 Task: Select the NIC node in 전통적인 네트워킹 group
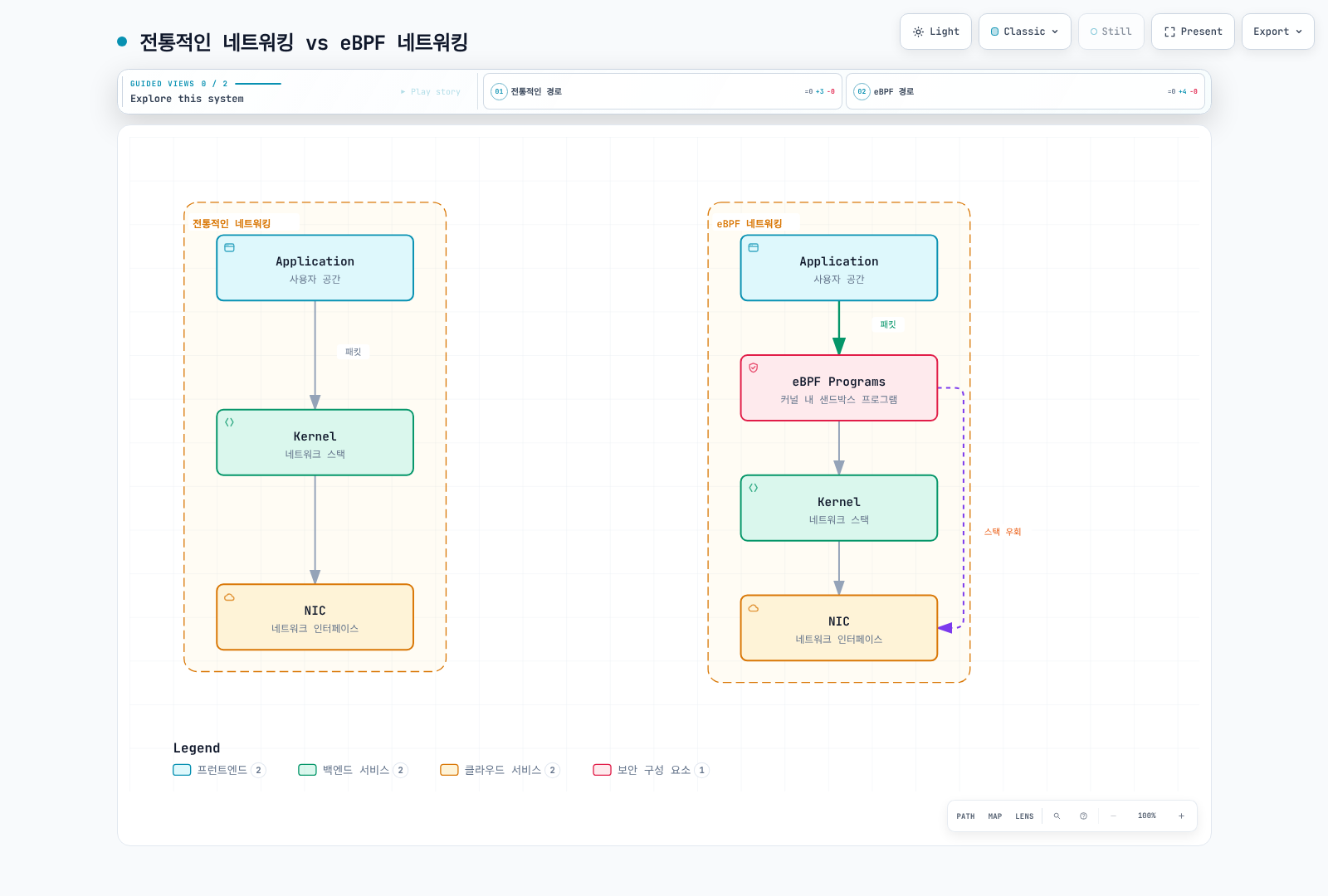(x=315, y=617)
